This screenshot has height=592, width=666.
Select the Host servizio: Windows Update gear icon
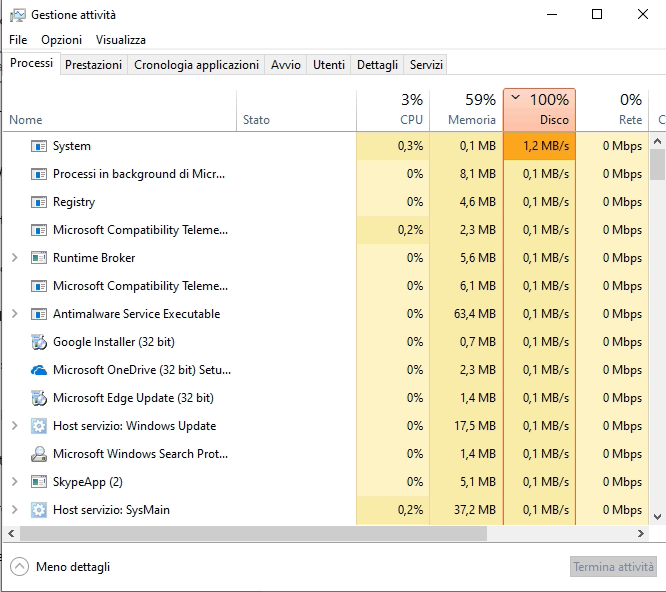(39, 426)
